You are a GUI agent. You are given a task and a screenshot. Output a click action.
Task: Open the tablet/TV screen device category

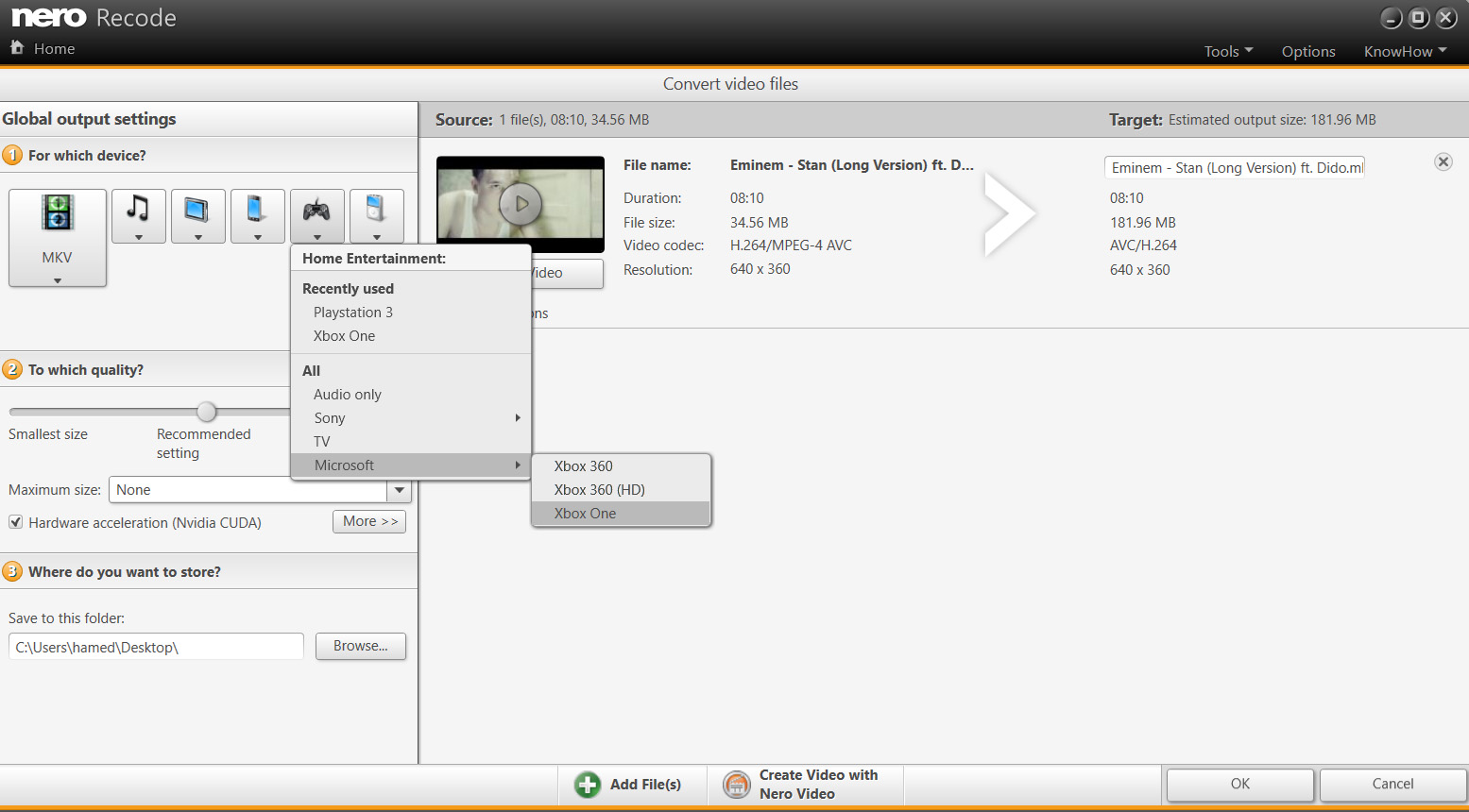tap(198, 216)
